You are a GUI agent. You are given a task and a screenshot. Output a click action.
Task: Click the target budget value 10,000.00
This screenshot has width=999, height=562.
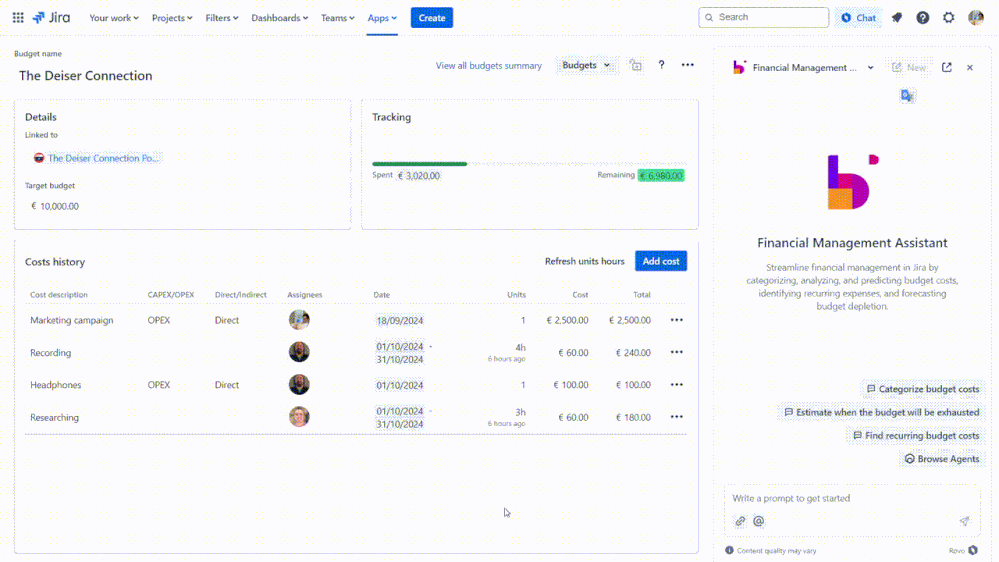pyautogui.click(x=55, y=206)
